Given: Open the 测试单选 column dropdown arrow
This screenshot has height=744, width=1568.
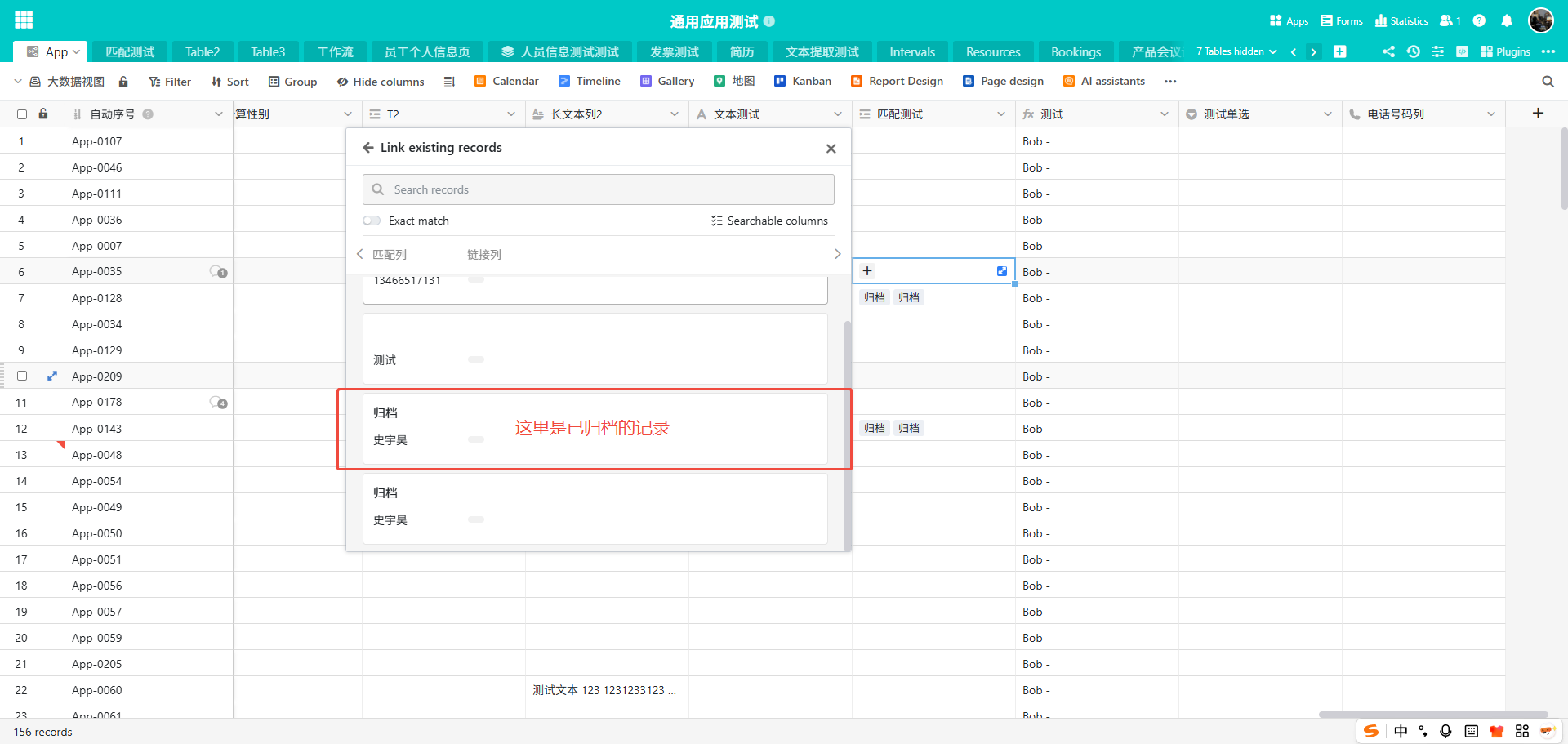Looking at the screenshot, I should click(1328, 114).
